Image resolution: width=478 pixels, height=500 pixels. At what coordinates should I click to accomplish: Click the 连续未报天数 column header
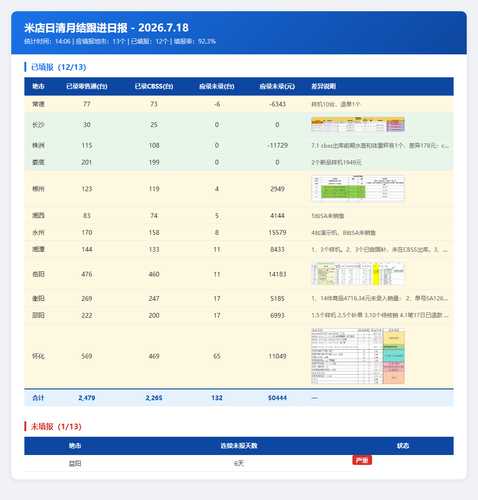click(x=239, y=446)
